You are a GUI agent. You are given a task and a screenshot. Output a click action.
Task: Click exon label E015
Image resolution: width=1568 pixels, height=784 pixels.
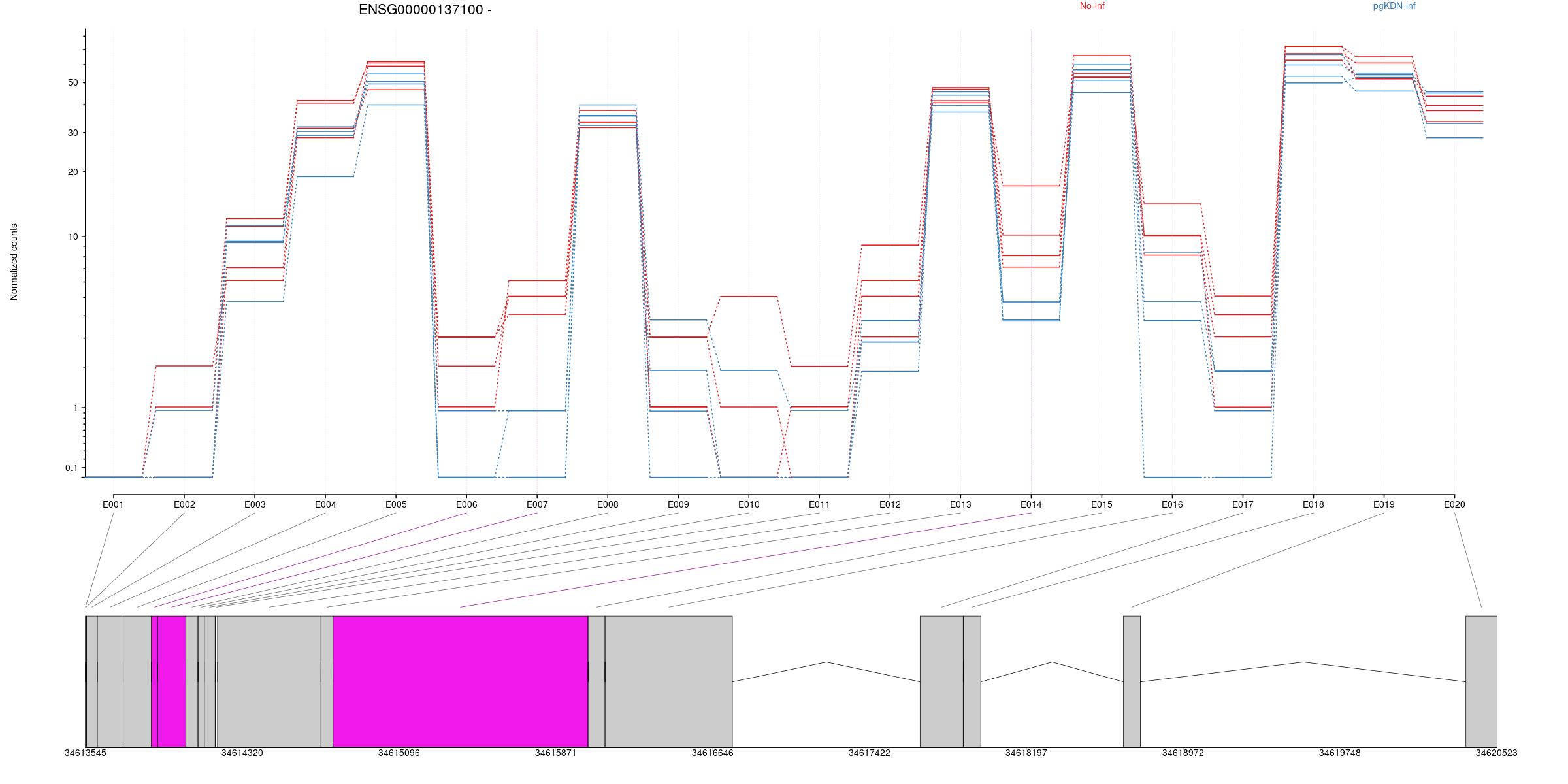(1102, 504)
